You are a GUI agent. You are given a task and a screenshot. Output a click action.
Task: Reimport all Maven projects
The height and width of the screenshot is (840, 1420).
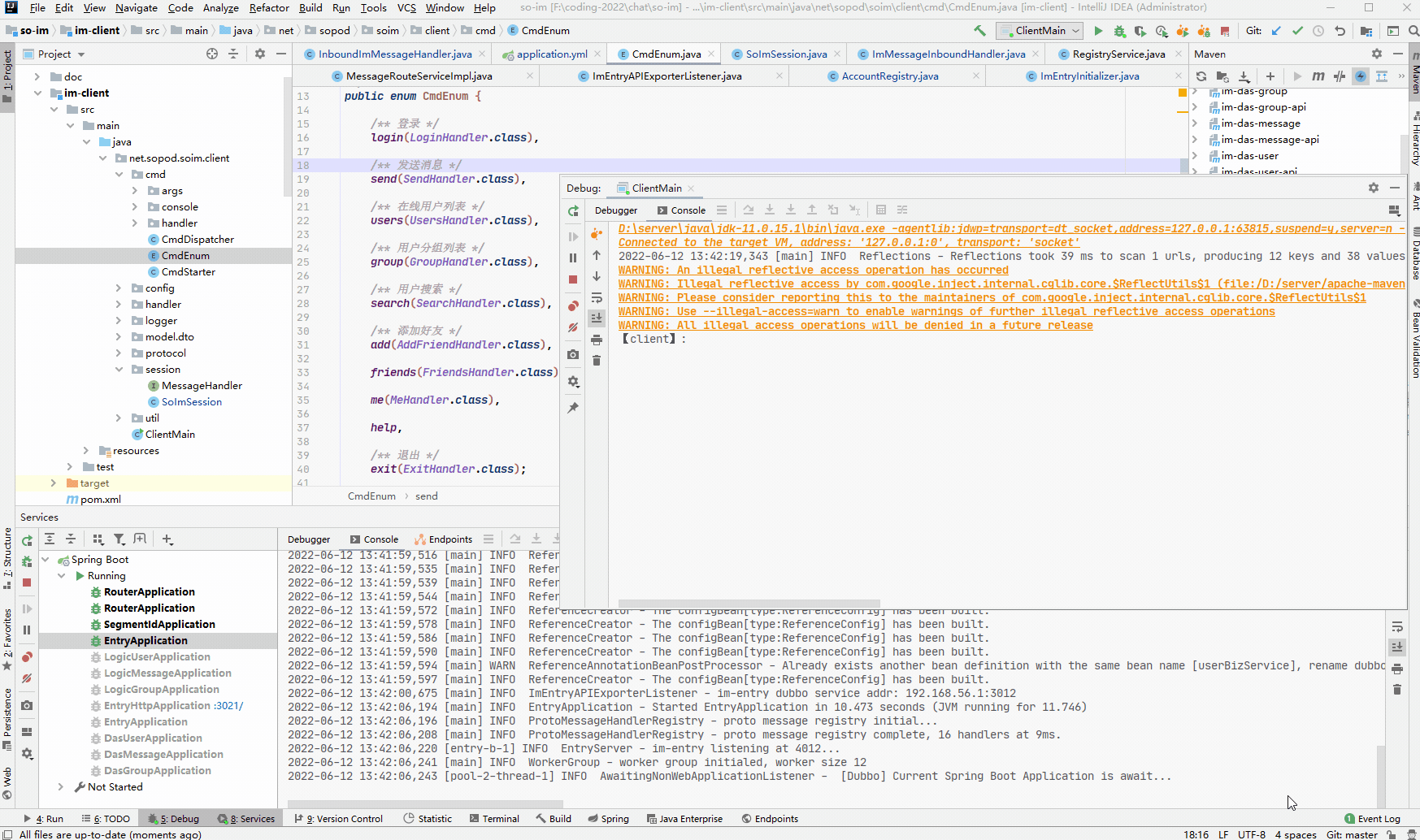[x=1201, y=76]
